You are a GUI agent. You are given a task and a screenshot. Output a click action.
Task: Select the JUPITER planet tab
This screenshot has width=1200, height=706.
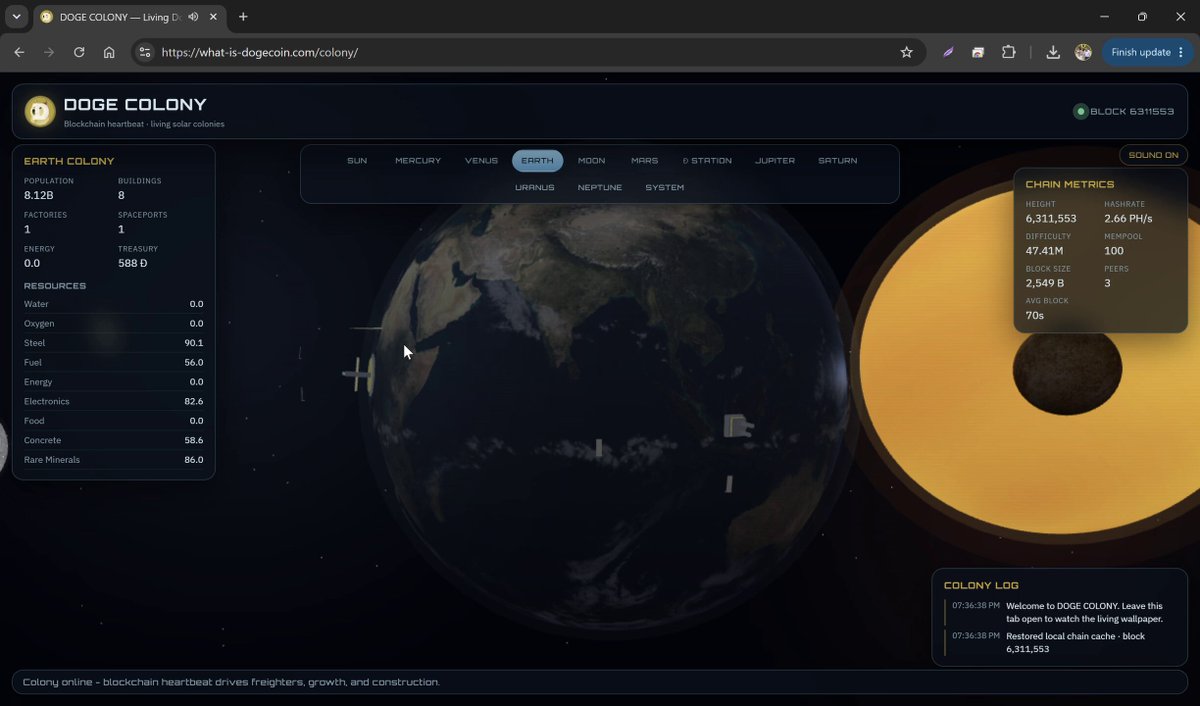coord(775,161)
